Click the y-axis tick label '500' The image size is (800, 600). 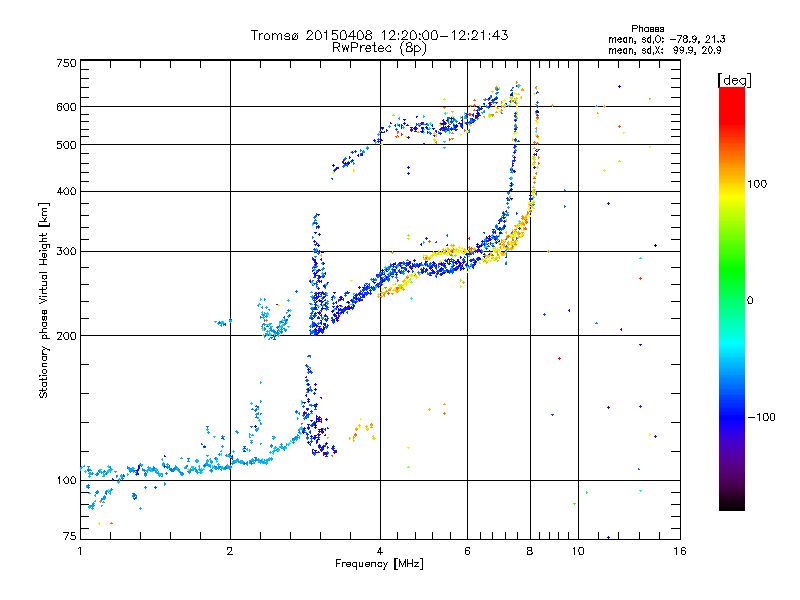point(67,145)
